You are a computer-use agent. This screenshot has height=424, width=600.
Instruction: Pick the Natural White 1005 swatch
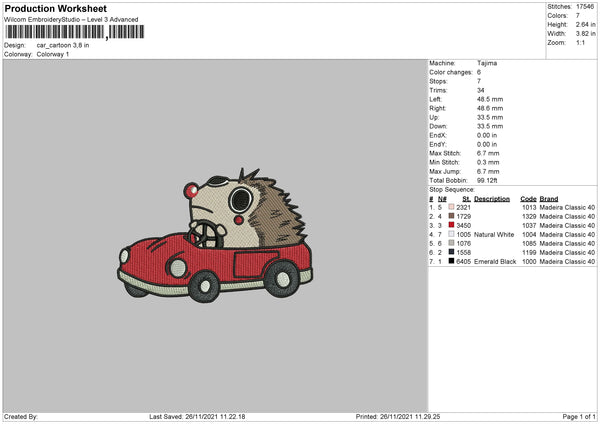click(x=451, y=234)
